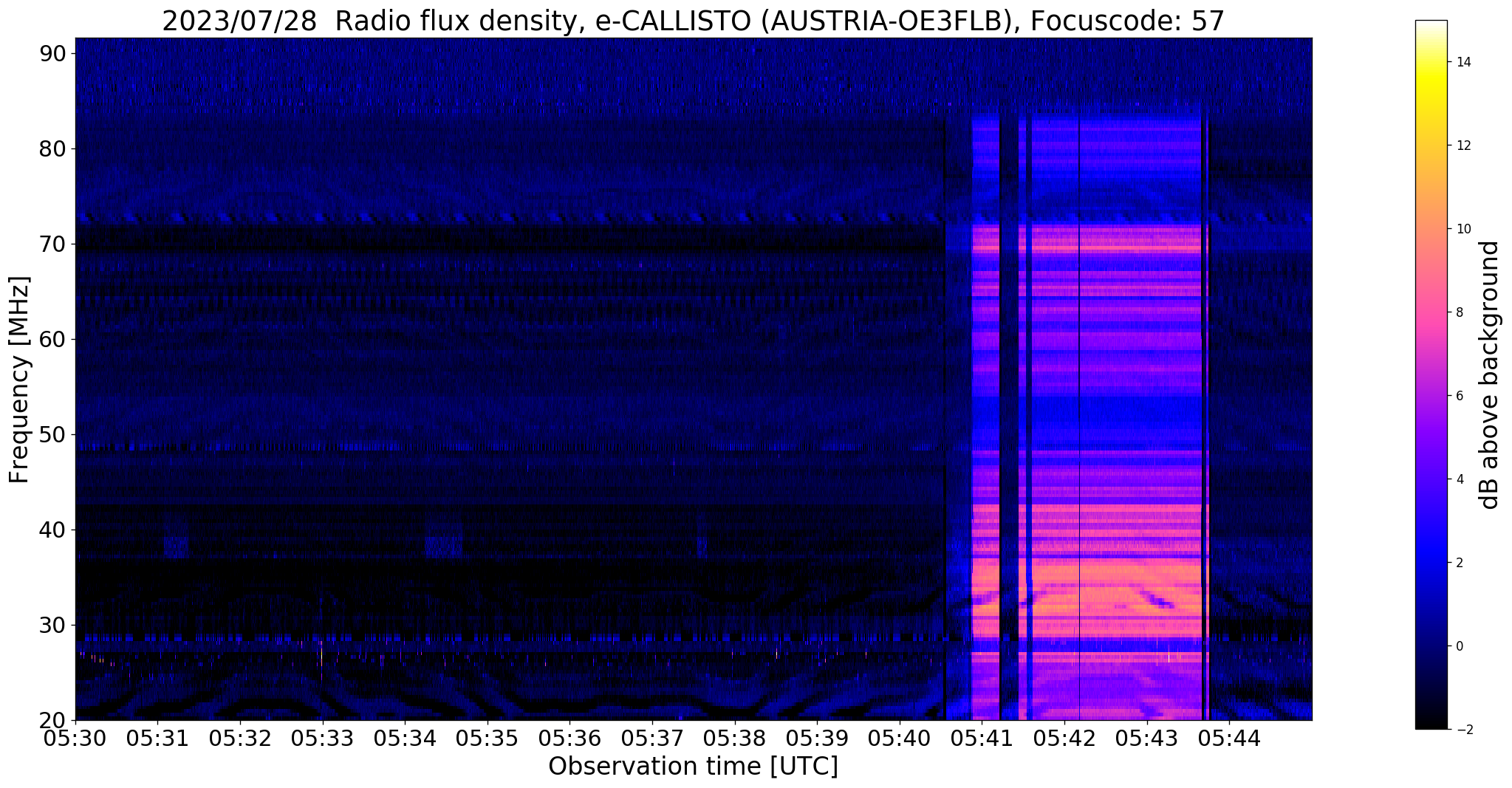The image size is (1512, 788).
Task: Select the 05:38 time tick label
Action: coord(735,739)
